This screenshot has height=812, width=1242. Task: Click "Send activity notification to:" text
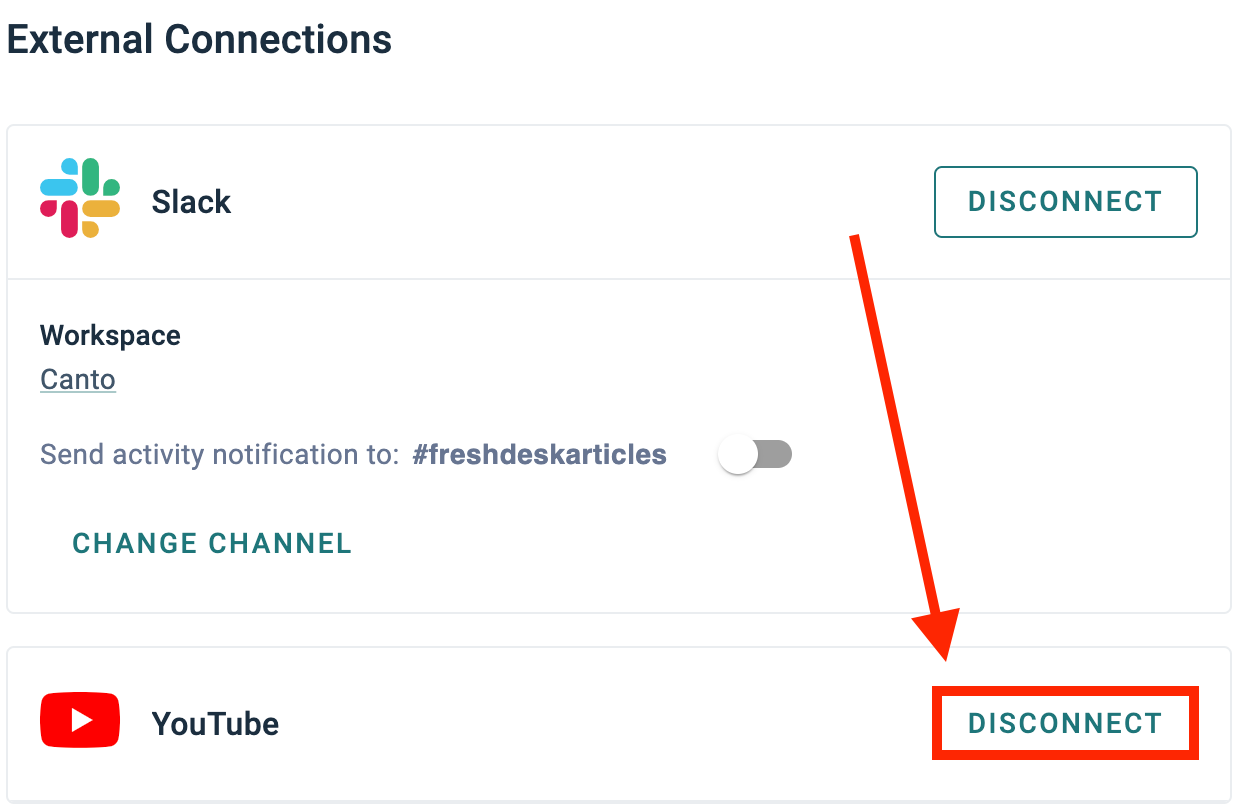pos(219,455)
